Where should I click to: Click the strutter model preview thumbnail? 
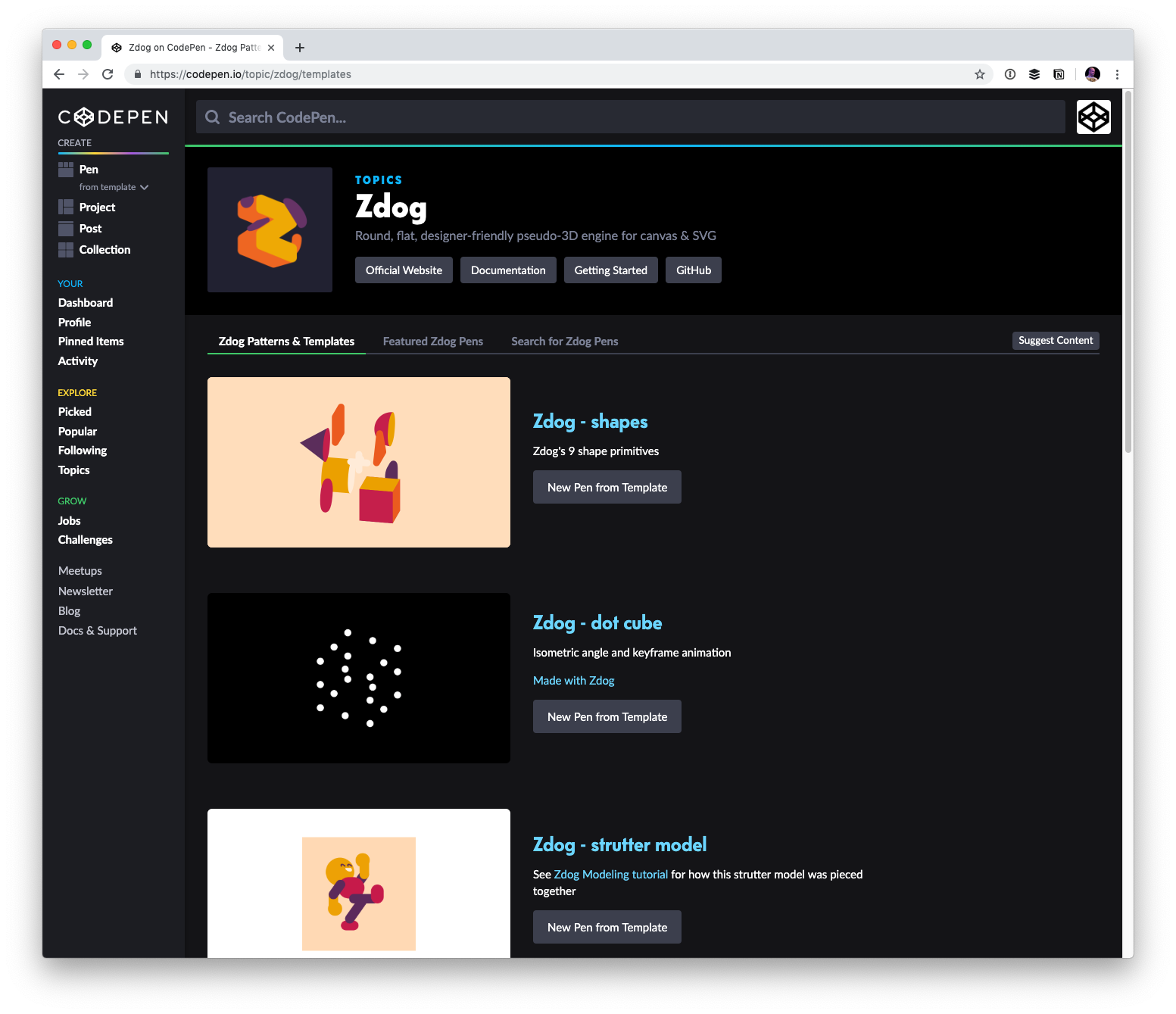359,884
